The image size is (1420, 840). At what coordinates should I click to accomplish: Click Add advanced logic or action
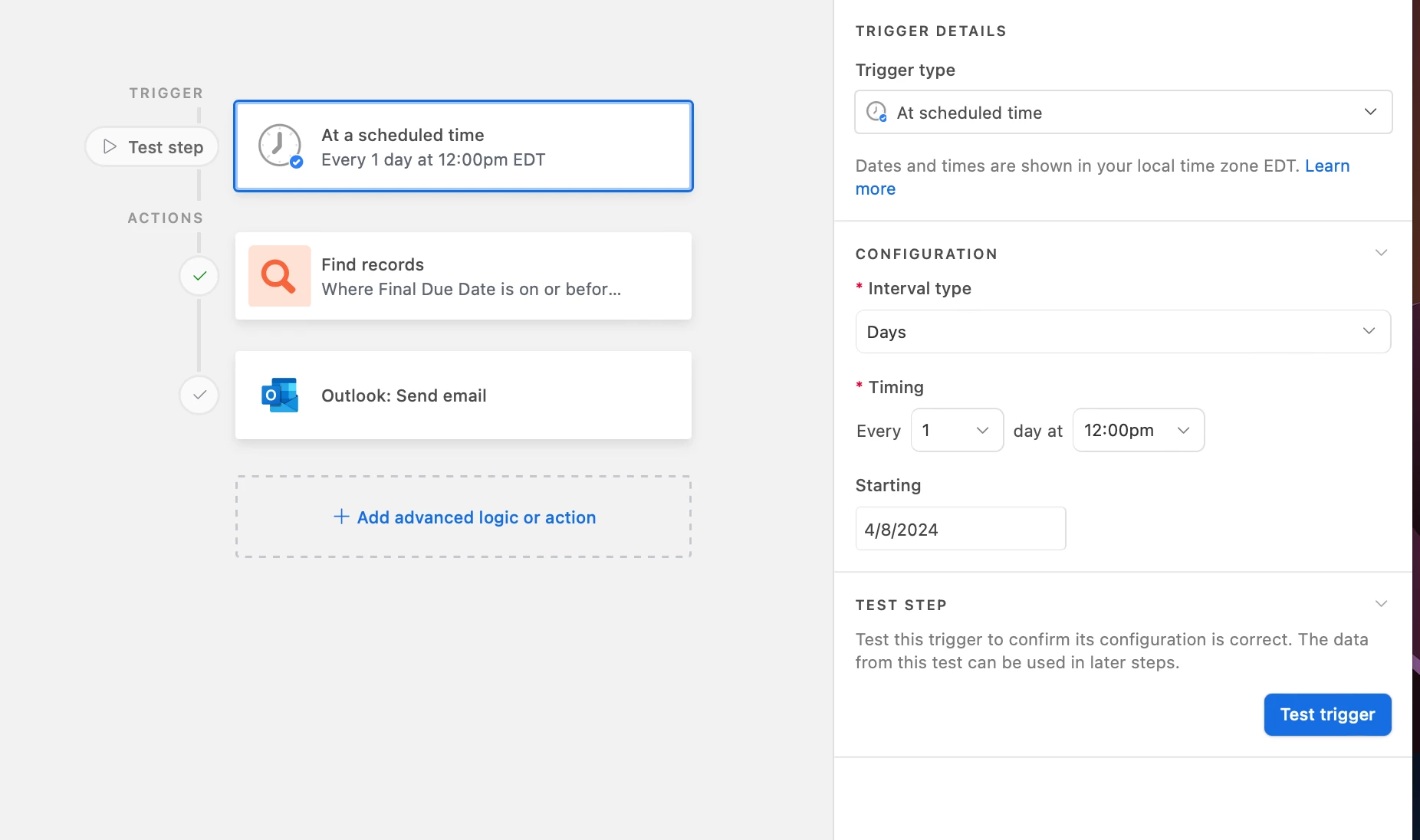(475, 517)
